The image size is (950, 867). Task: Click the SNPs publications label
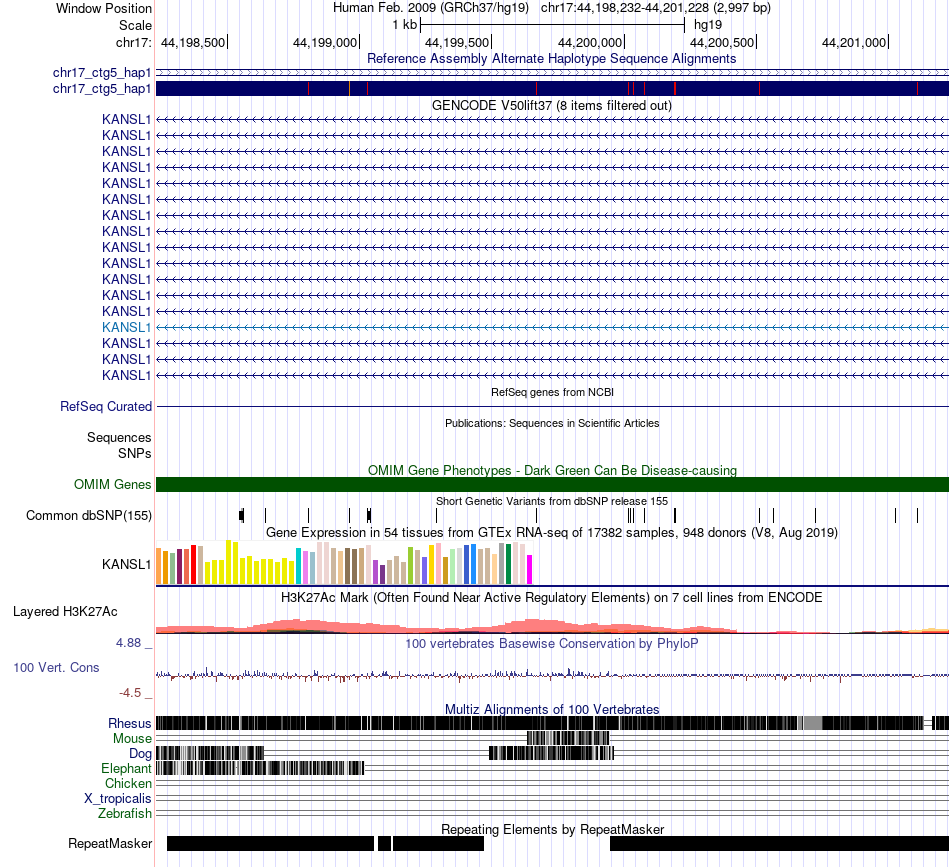pos(135,453)
